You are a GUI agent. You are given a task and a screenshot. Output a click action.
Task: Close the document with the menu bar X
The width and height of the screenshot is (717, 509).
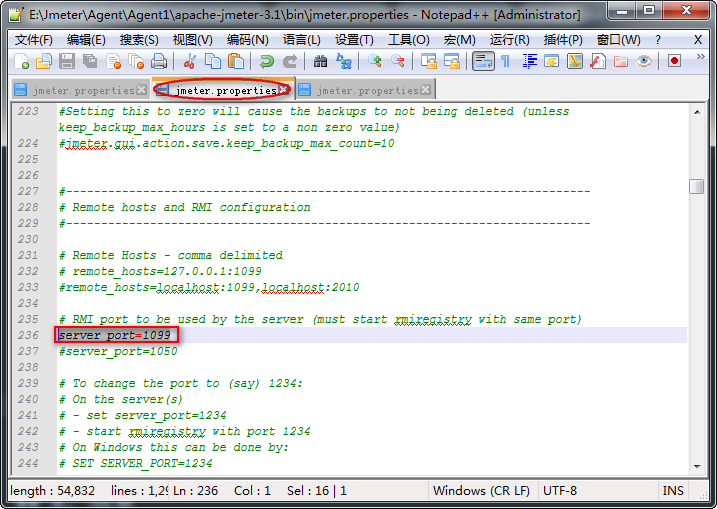[x=698, y=40]
